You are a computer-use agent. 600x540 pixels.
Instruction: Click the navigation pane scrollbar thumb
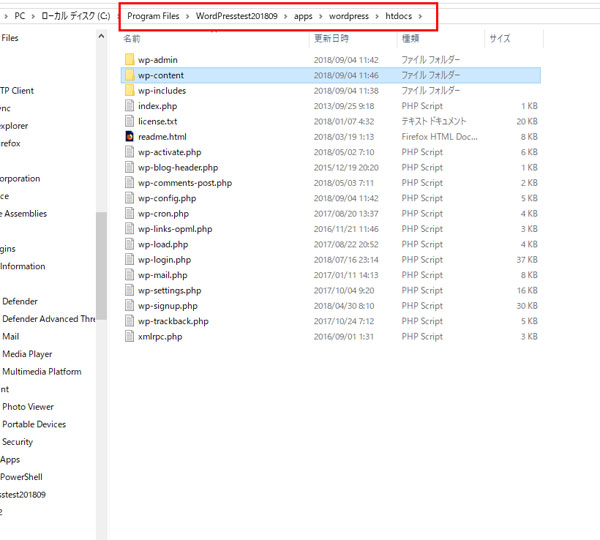101,266
